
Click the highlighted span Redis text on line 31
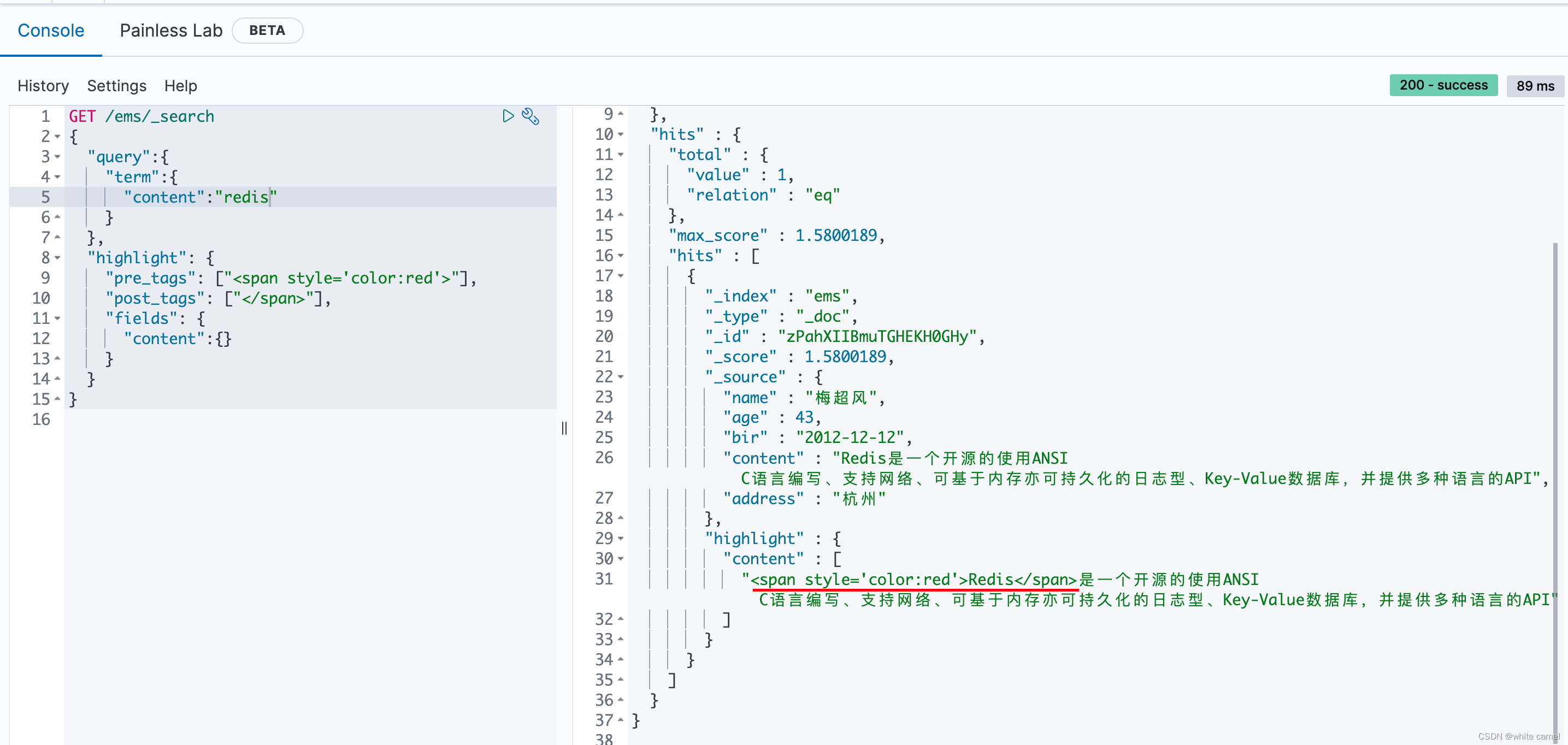click(913, 580)
